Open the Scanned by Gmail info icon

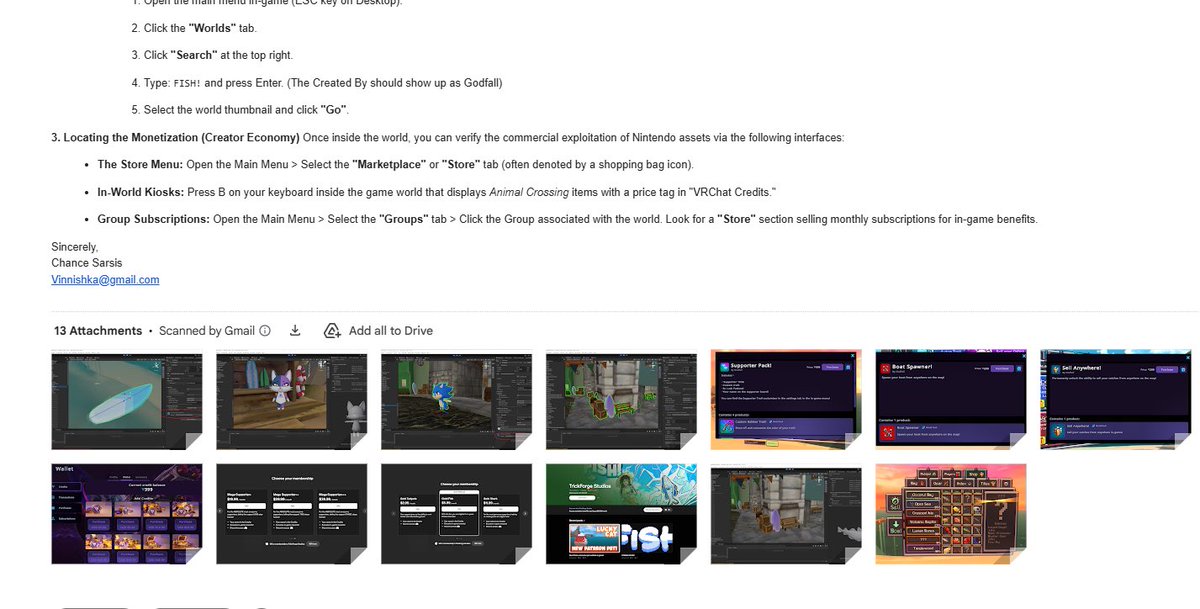click(x=265, y=331)
